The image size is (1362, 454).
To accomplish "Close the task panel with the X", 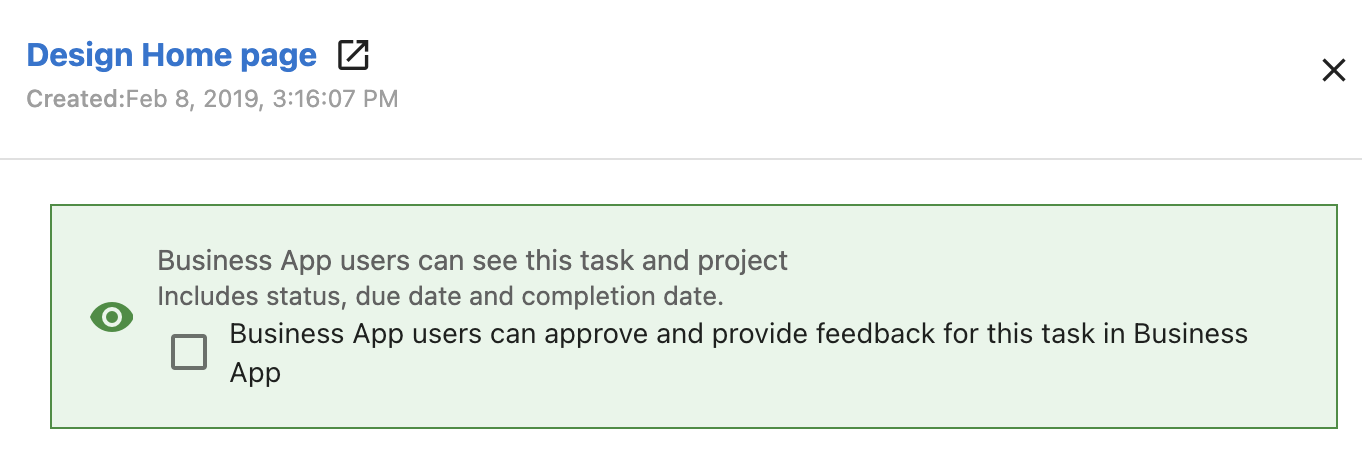I will [x=1334, y=70].
